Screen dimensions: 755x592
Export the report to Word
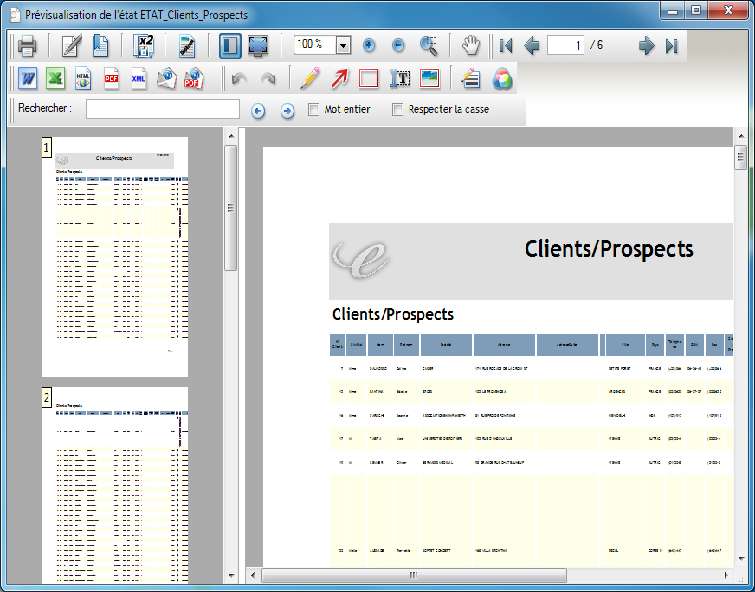click(x=27, y=79)
